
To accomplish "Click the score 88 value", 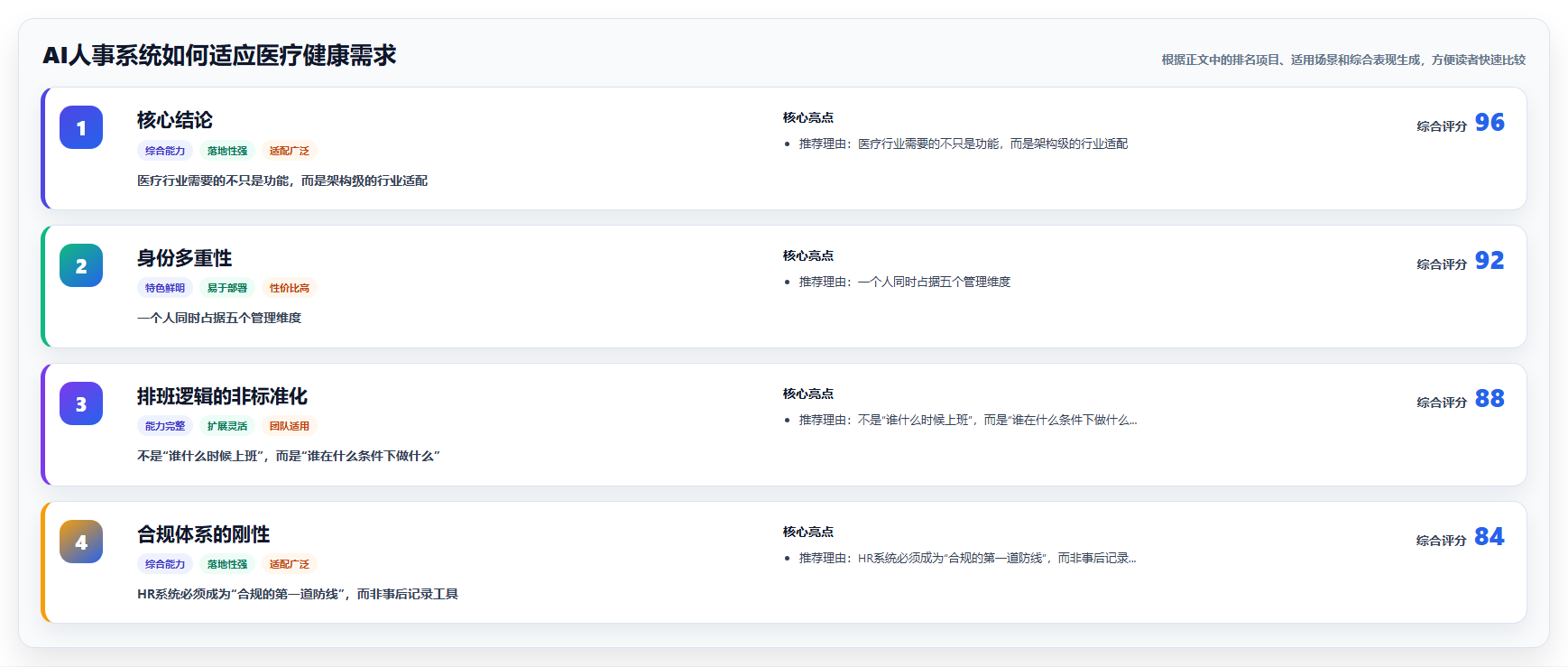I will (1490, 399).
